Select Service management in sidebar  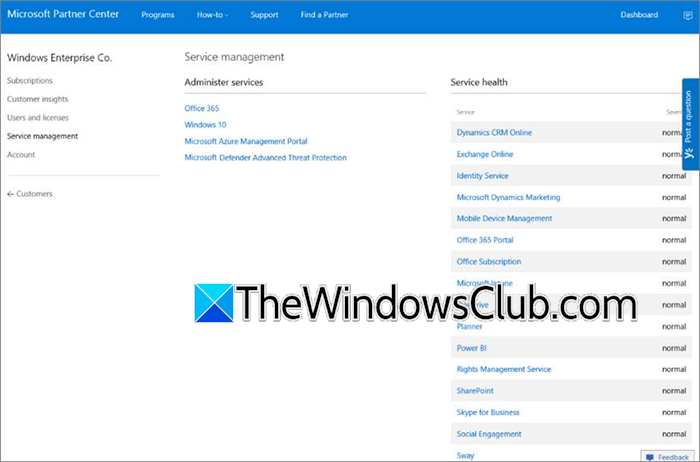(42, 136)
